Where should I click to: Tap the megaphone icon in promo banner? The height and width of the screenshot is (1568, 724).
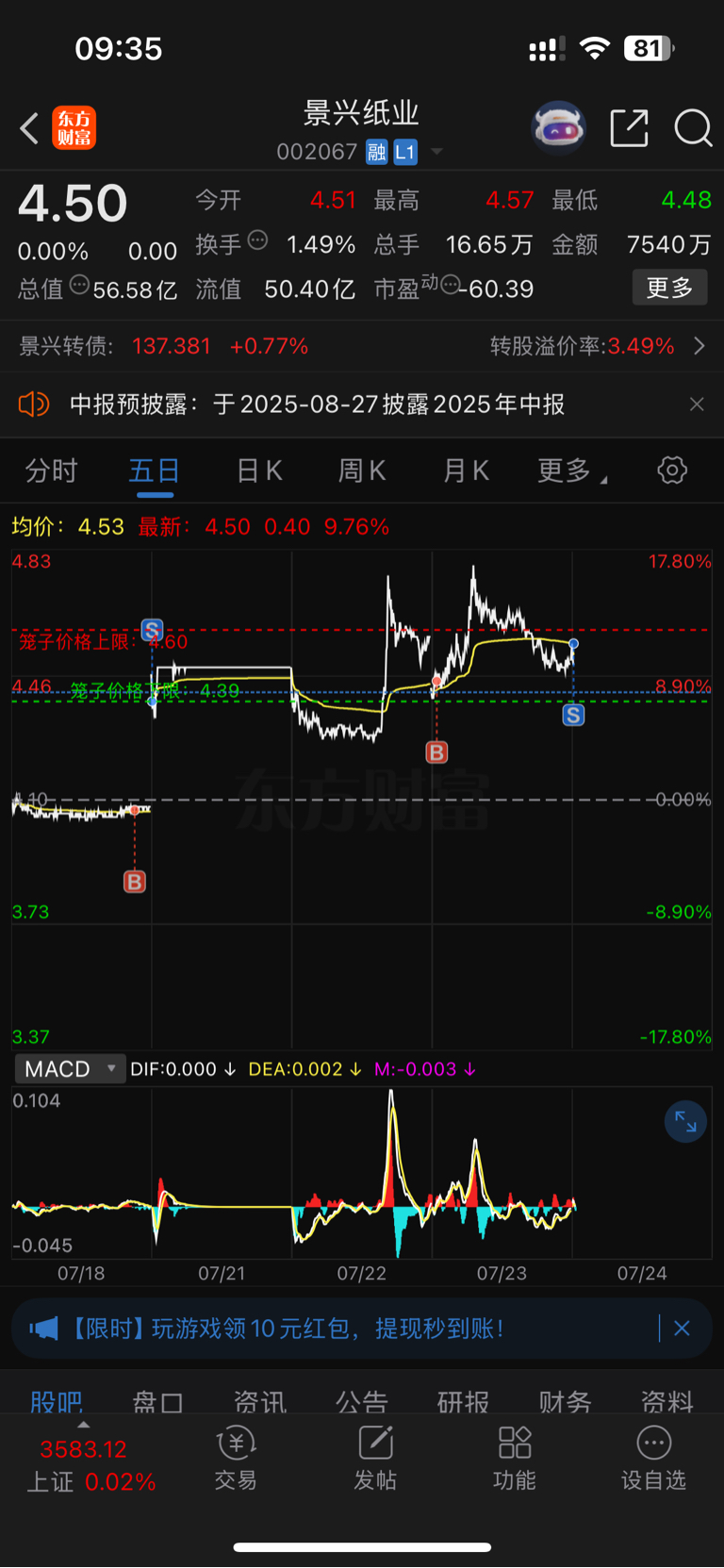pos(43,1329)
